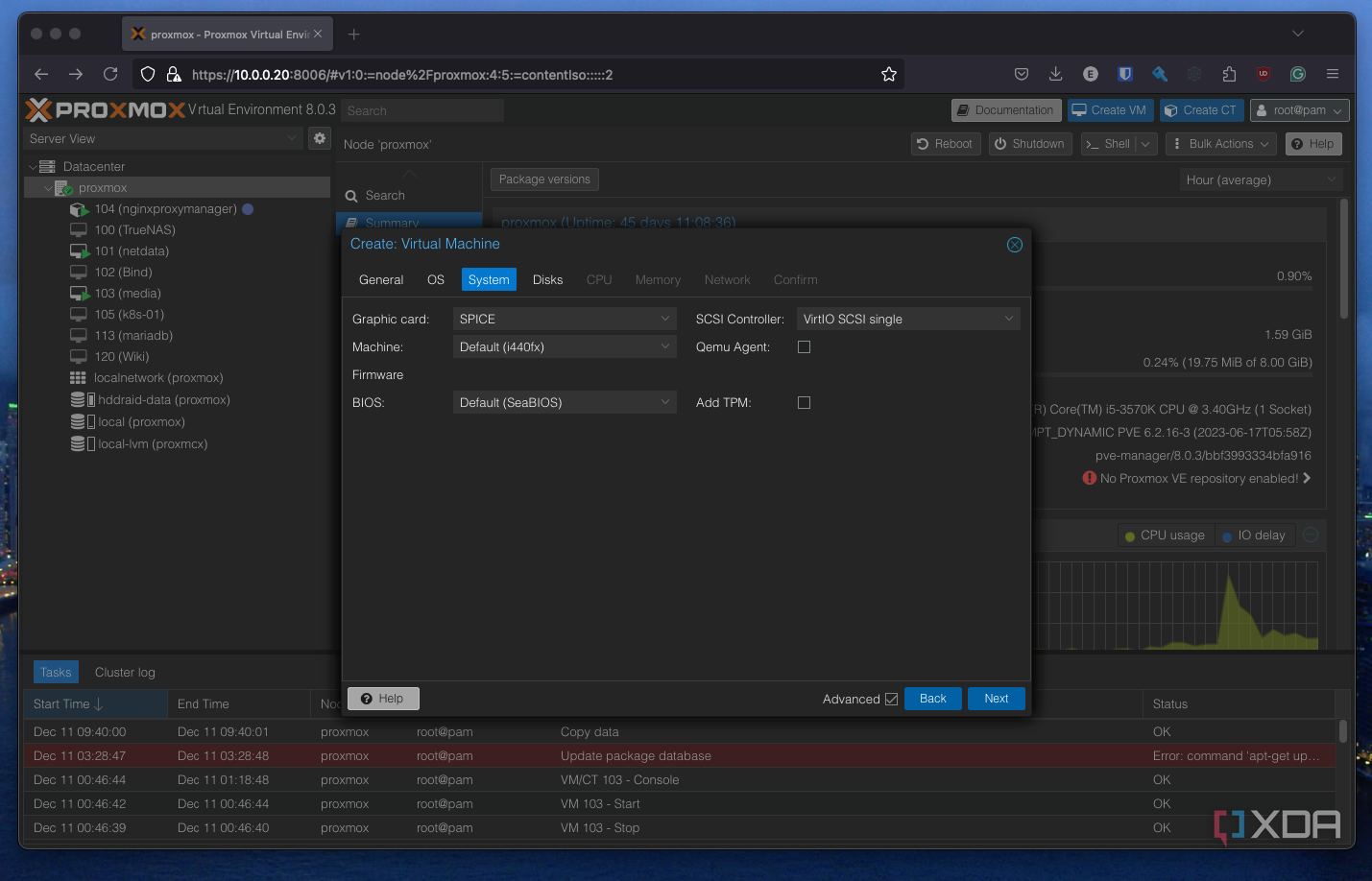Click the Package versions button
1372x881 pixels.
coord(544,179)
